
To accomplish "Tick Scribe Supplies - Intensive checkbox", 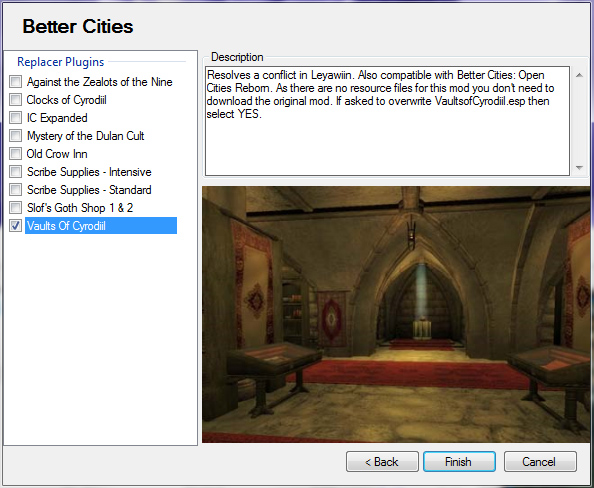I will tap(16, 172).
